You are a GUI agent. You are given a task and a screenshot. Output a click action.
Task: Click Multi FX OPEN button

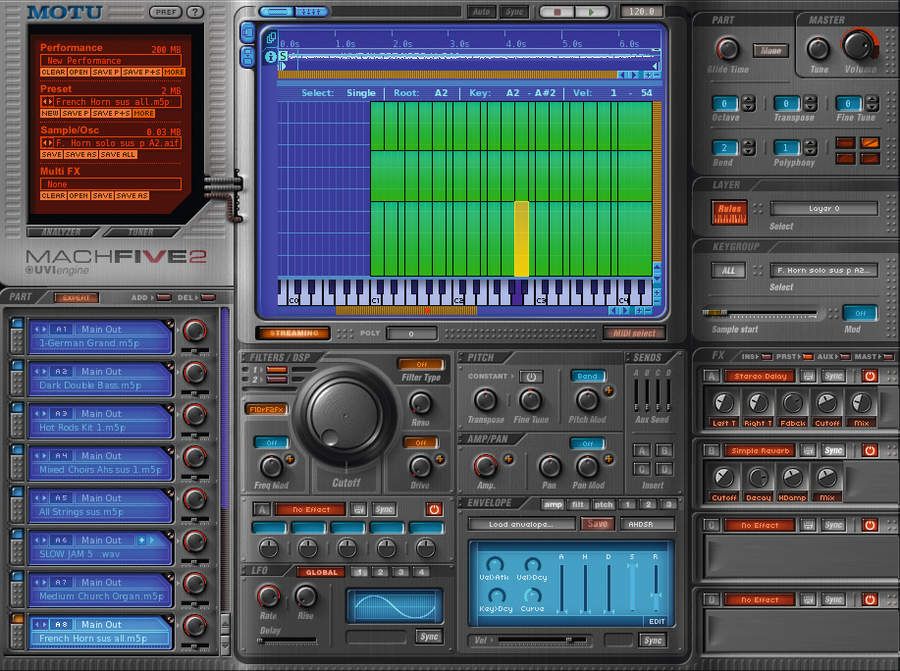click(79, 196)
